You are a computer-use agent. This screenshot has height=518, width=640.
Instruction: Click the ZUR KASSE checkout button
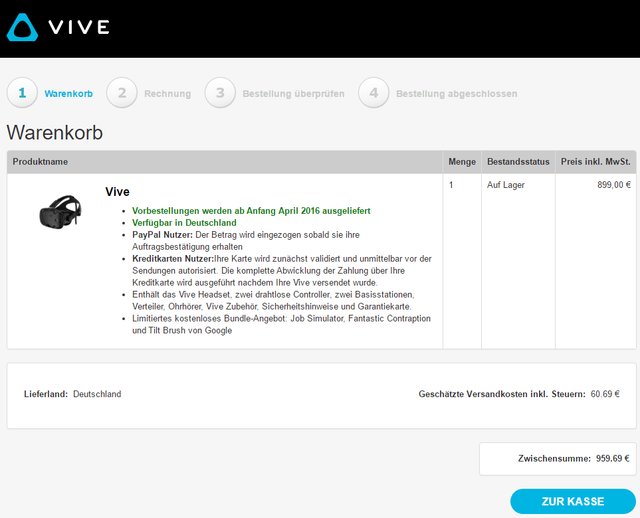(x=573, y=501)
